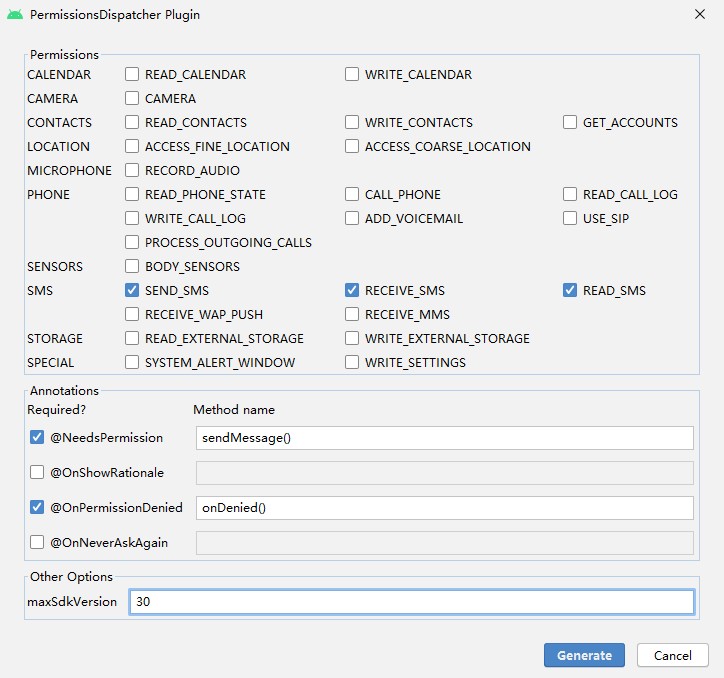Toggle the @OnNeverAskAgain annotation checkbox
This screenshot has width=724, height=678.
pyautogui.click(x=37, y=543)
